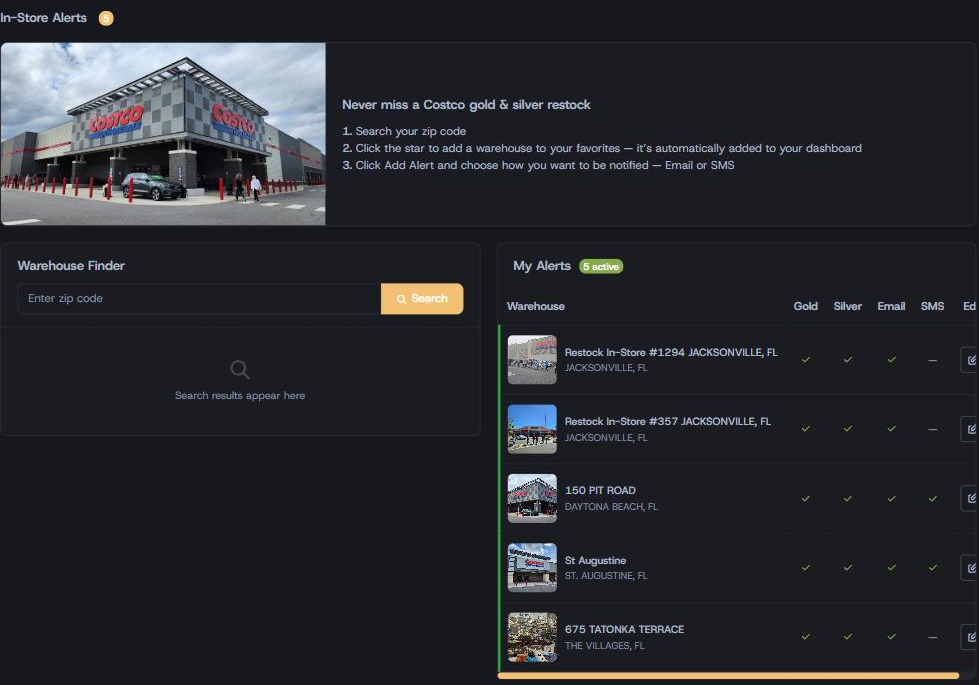Click the Silver checkmark for #357 Jacksonville
This screenshot has width=979, height=685.
click(847, 429)
